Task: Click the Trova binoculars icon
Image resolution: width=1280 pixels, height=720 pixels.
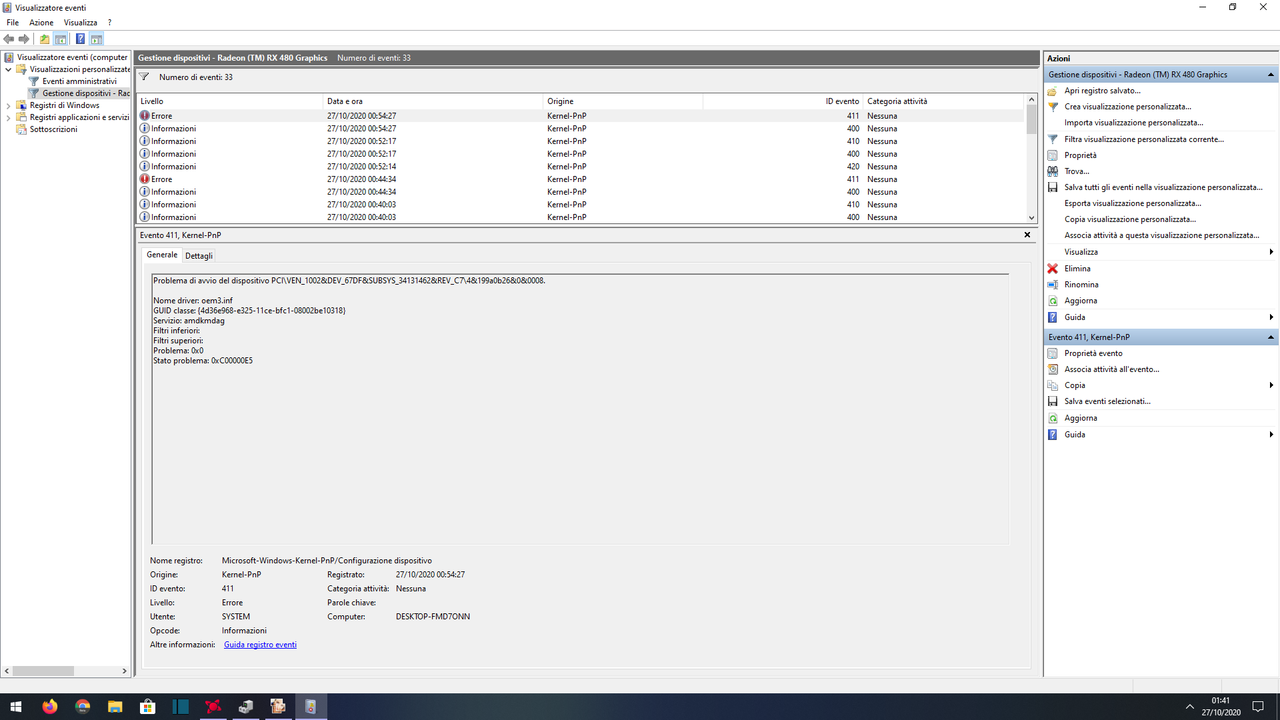Action: (1052, 171)
